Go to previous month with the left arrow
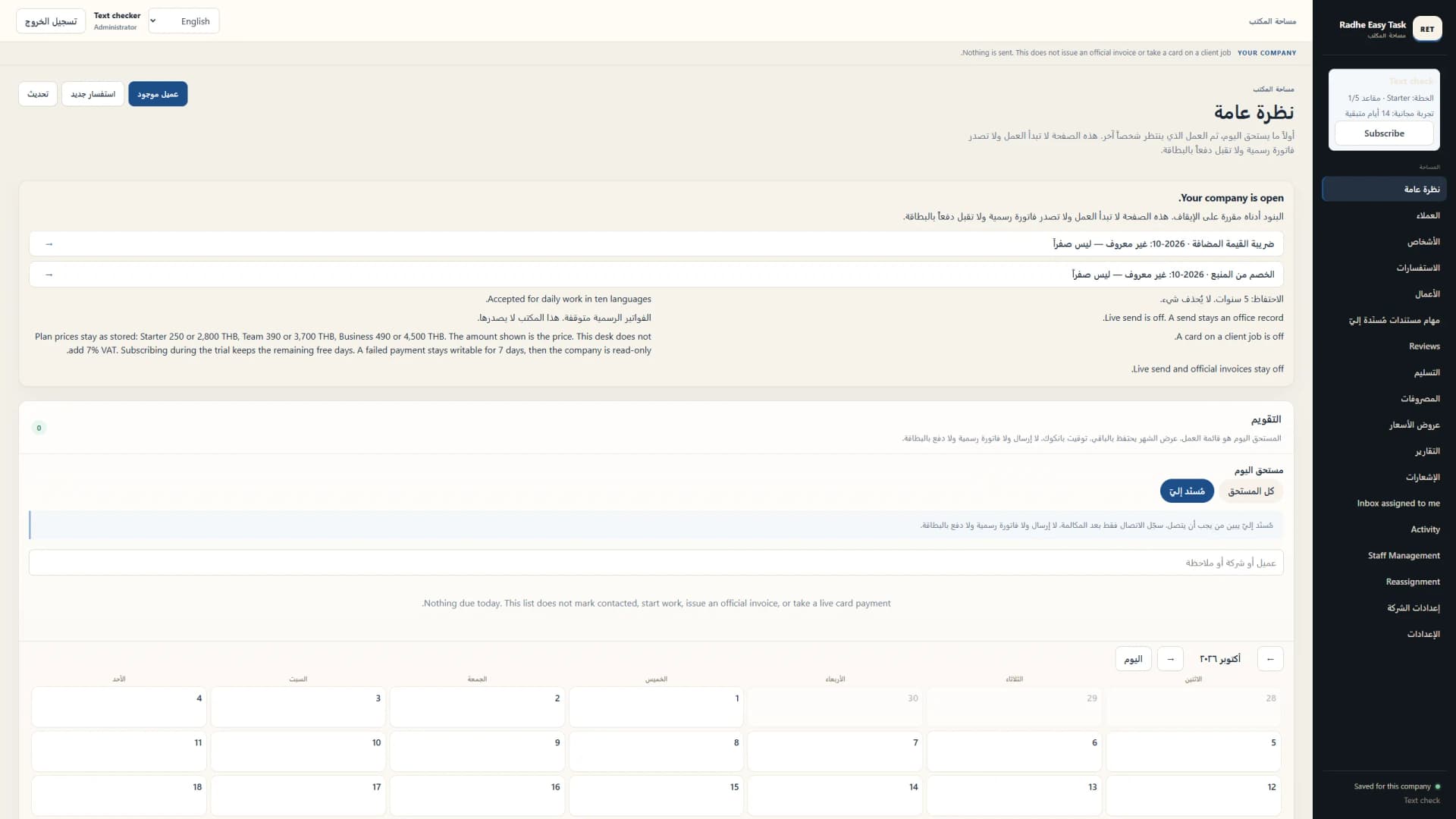 tap(1270, 659)
